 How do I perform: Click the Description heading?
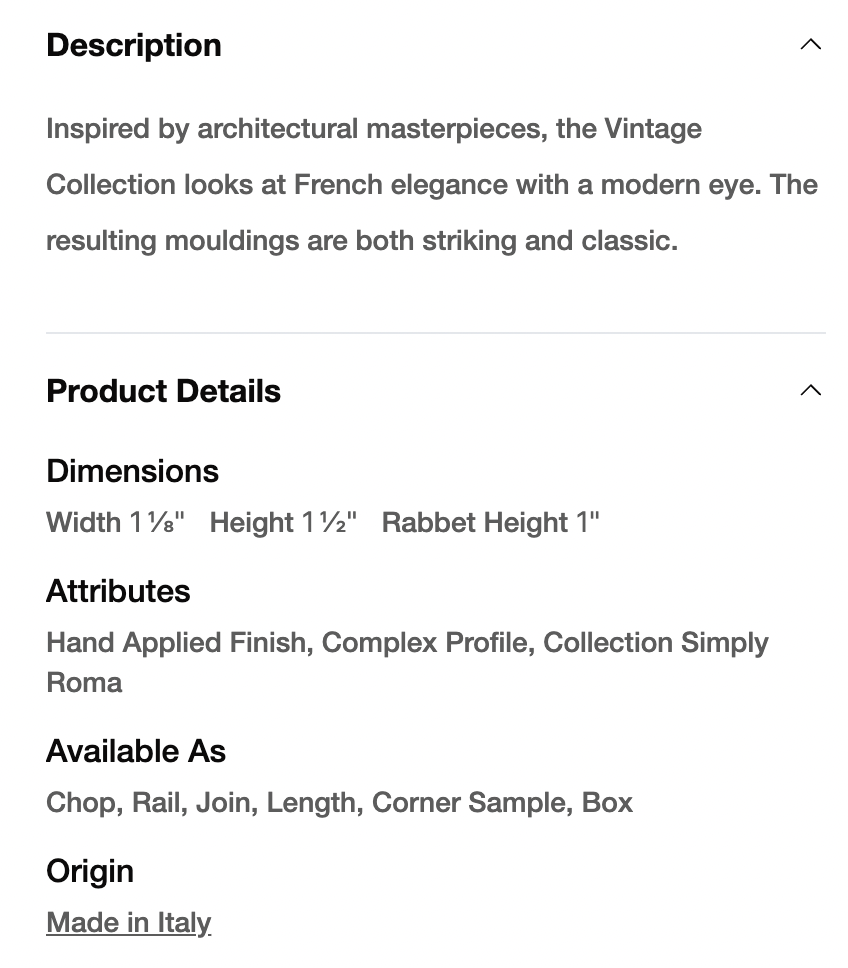[134, 45]
